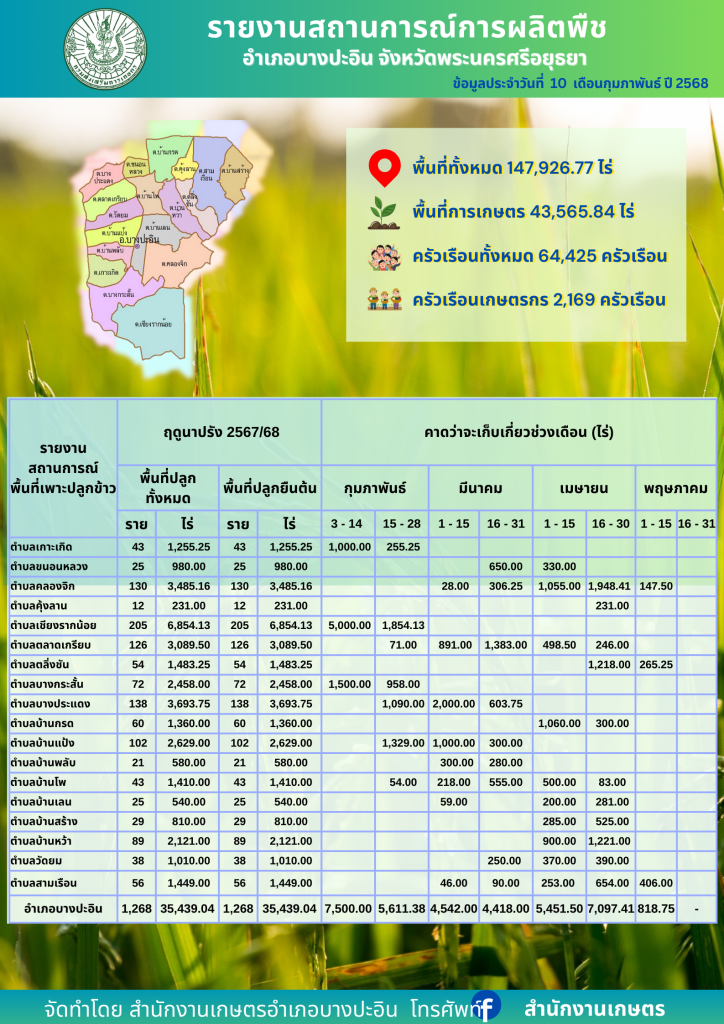Viewport: 724px width, 1024px height.
Task: Click the family group icon beside ครัวเรือนทั้งหมด
Action: click(x=384, y=257)
